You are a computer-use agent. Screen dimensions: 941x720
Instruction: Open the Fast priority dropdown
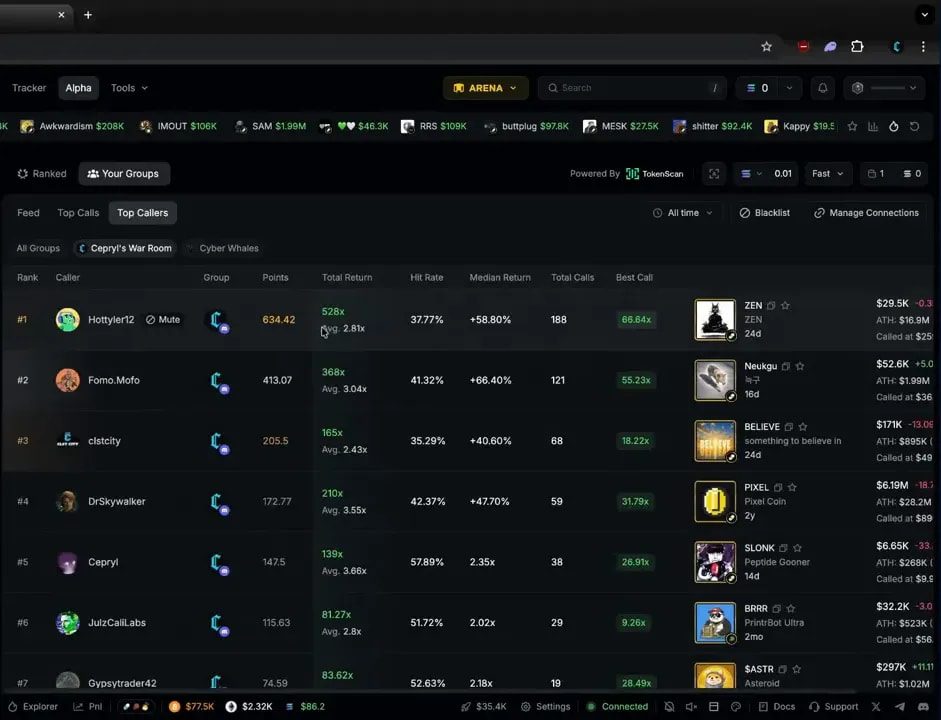point(827,173)
